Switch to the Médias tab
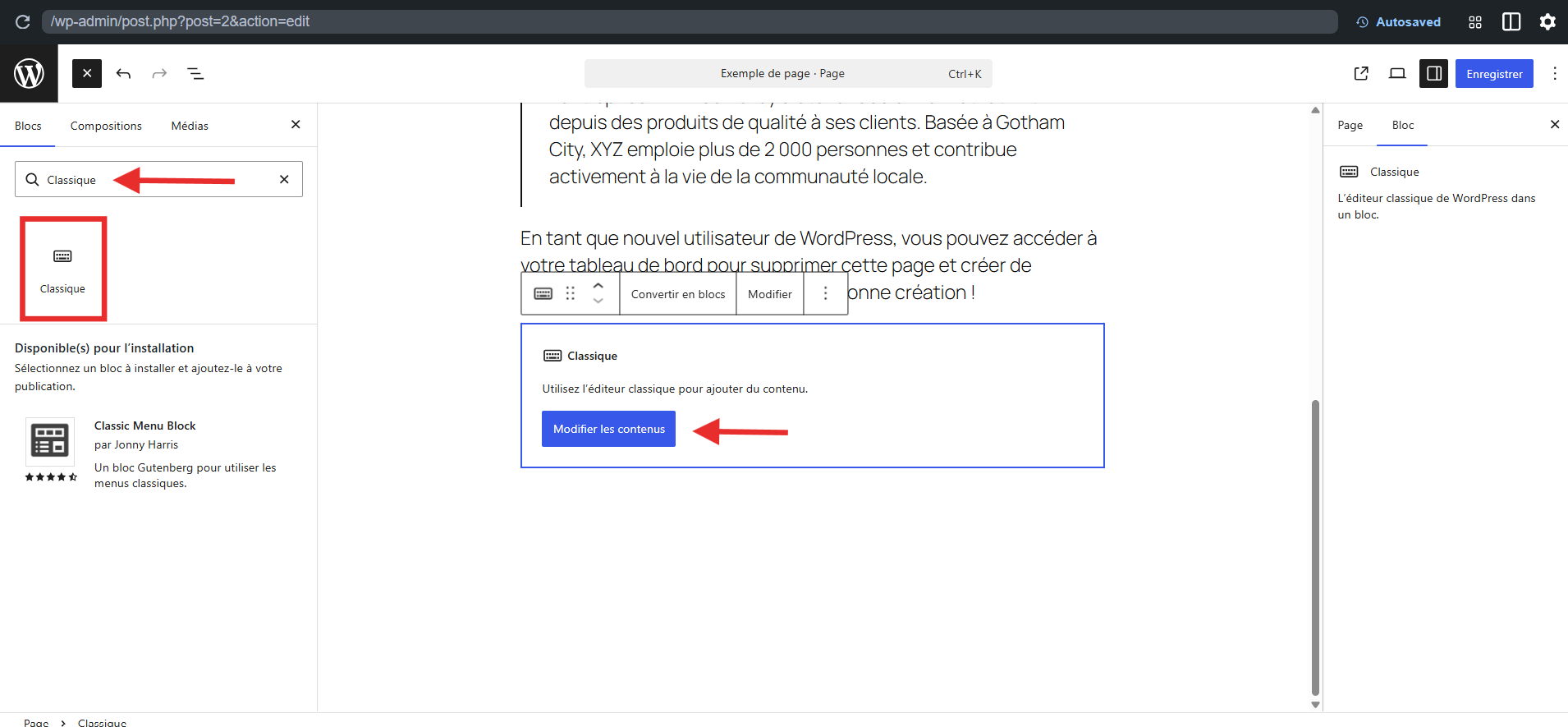This screenshot has width=1568, height=727. point(190,126)
